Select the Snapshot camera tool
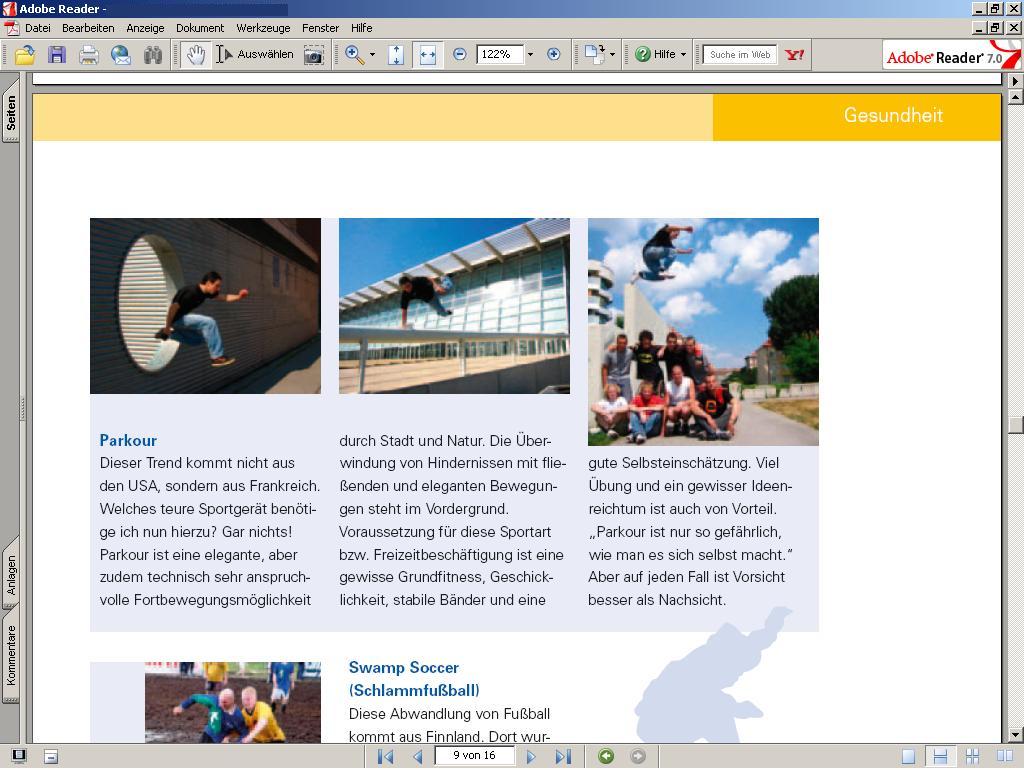This screenshot has width=1024, height=770. pos(313,55)
